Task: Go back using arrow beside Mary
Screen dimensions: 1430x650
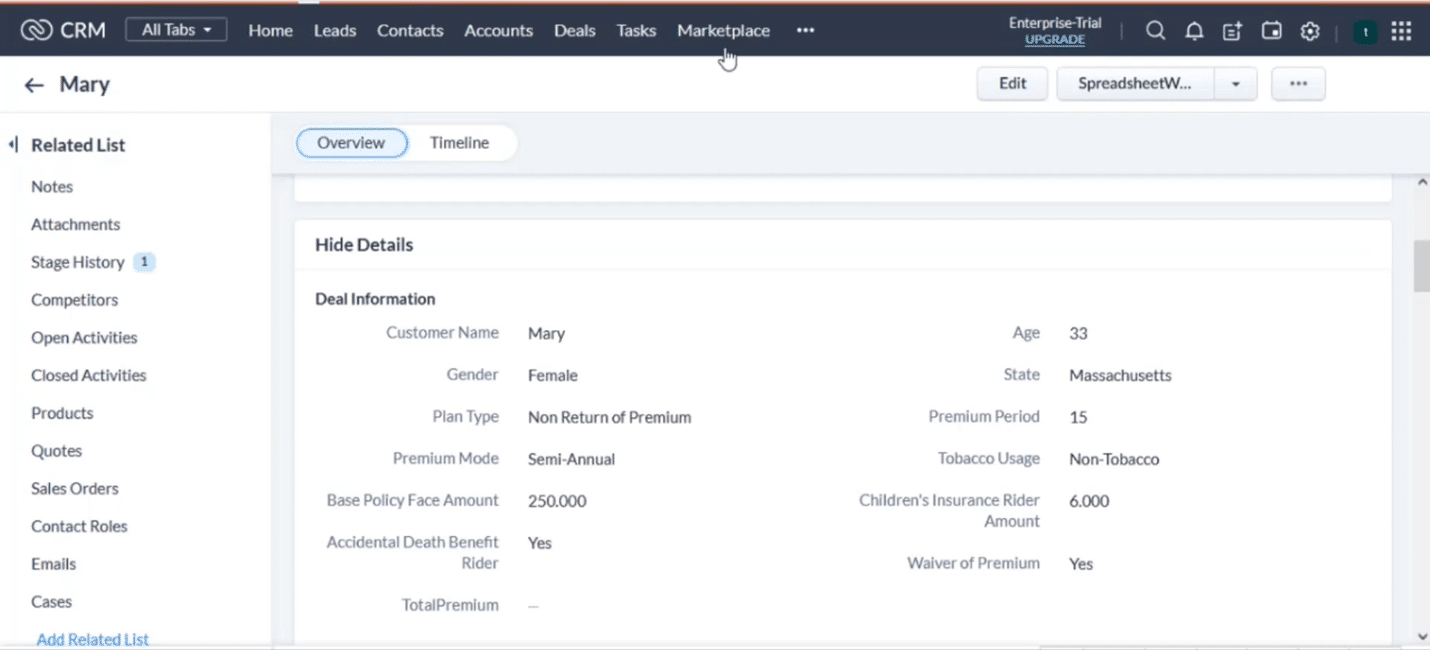Action: 34,85
